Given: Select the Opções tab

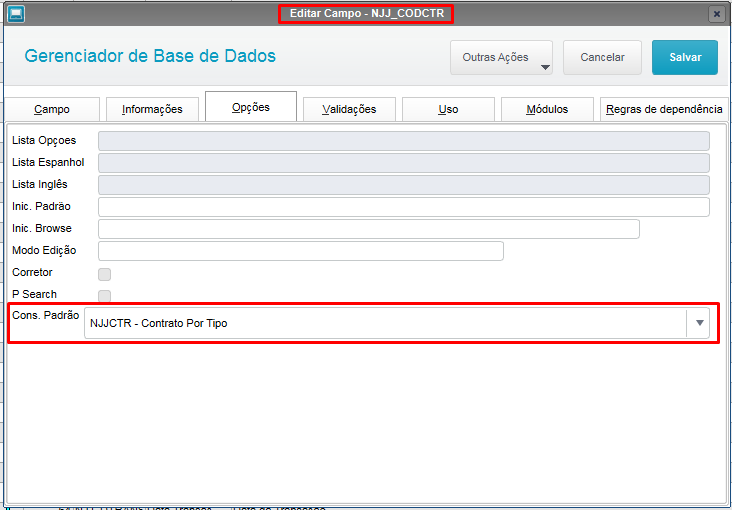Looking at the screenshot, I should click(x=251, y=107).
